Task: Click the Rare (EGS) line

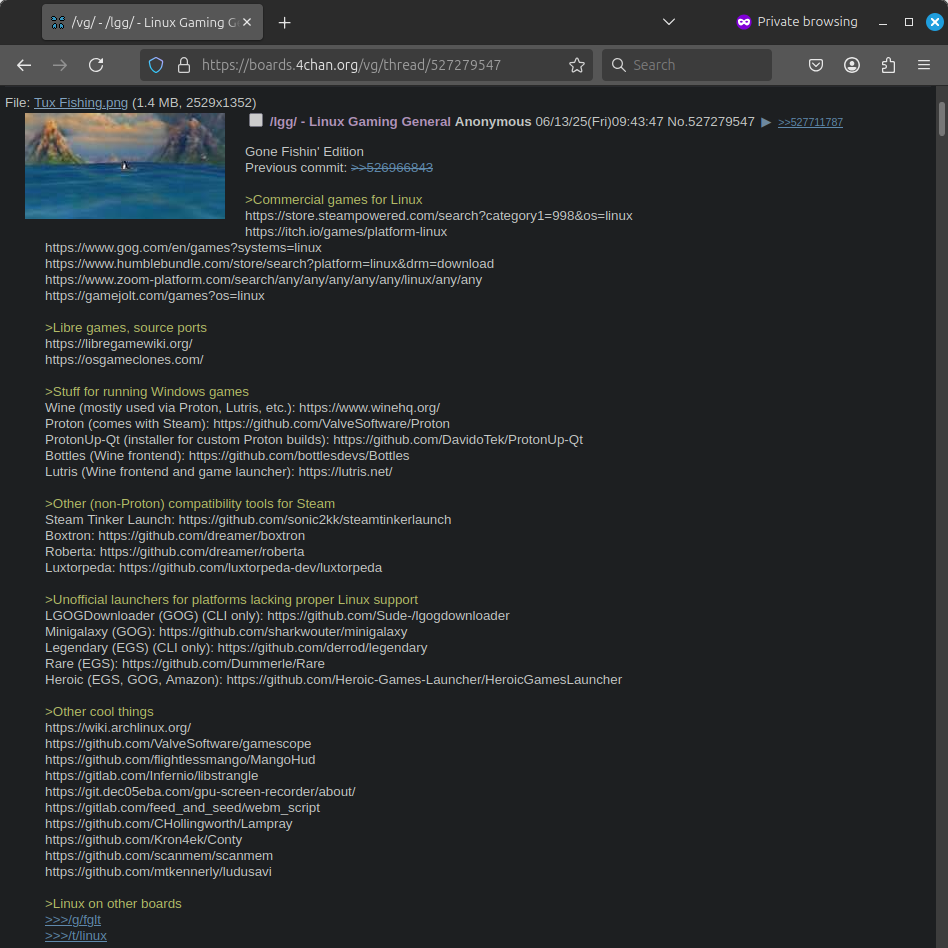Action: tap(184, 664)
